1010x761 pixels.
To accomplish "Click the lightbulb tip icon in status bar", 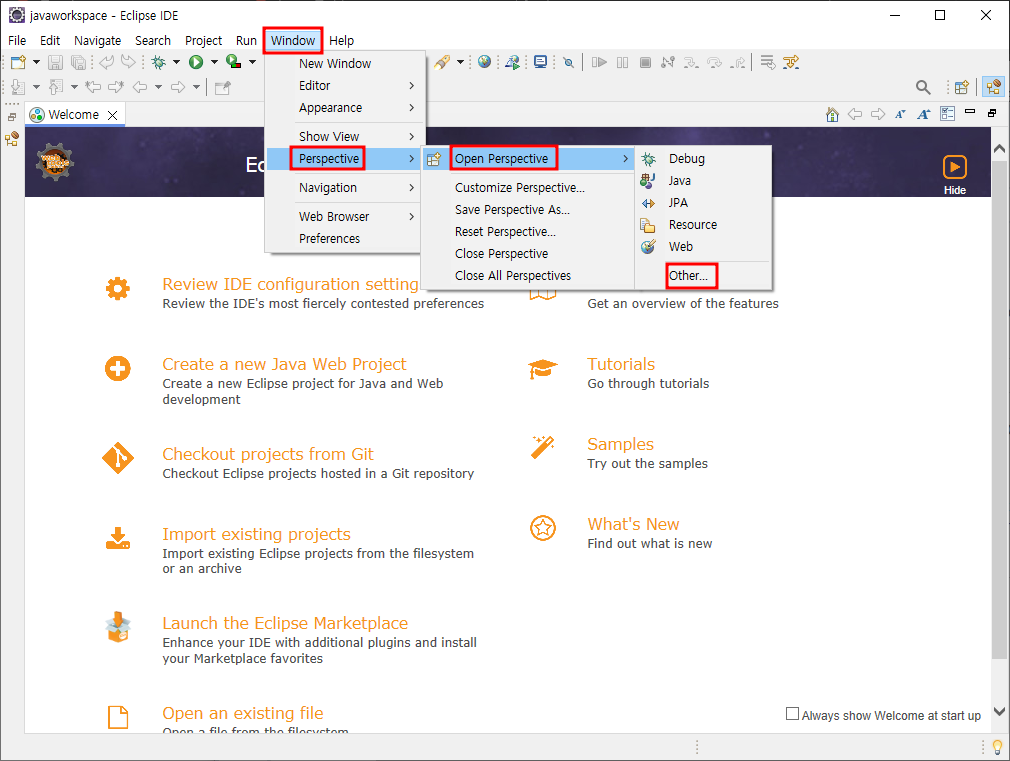I will 997,747.
